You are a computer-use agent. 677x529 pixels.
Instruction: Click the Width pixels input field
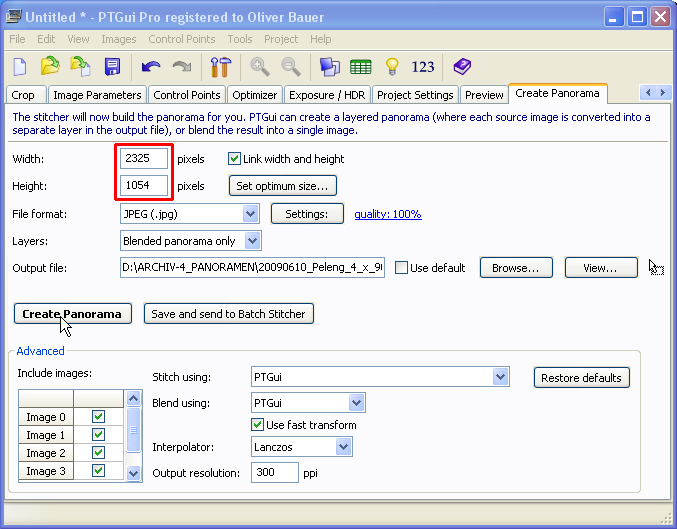(143, 159)
